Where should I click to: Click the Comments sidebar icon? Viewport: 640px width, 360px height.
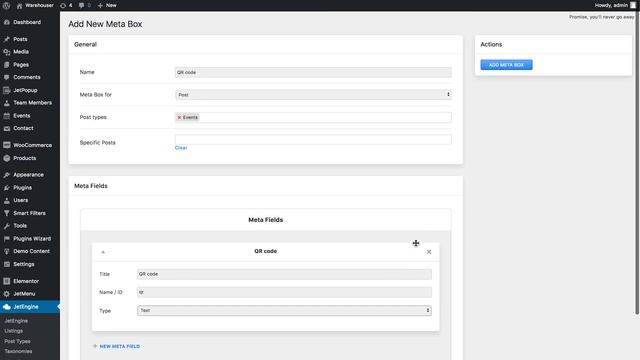click(x=7, y=77)
